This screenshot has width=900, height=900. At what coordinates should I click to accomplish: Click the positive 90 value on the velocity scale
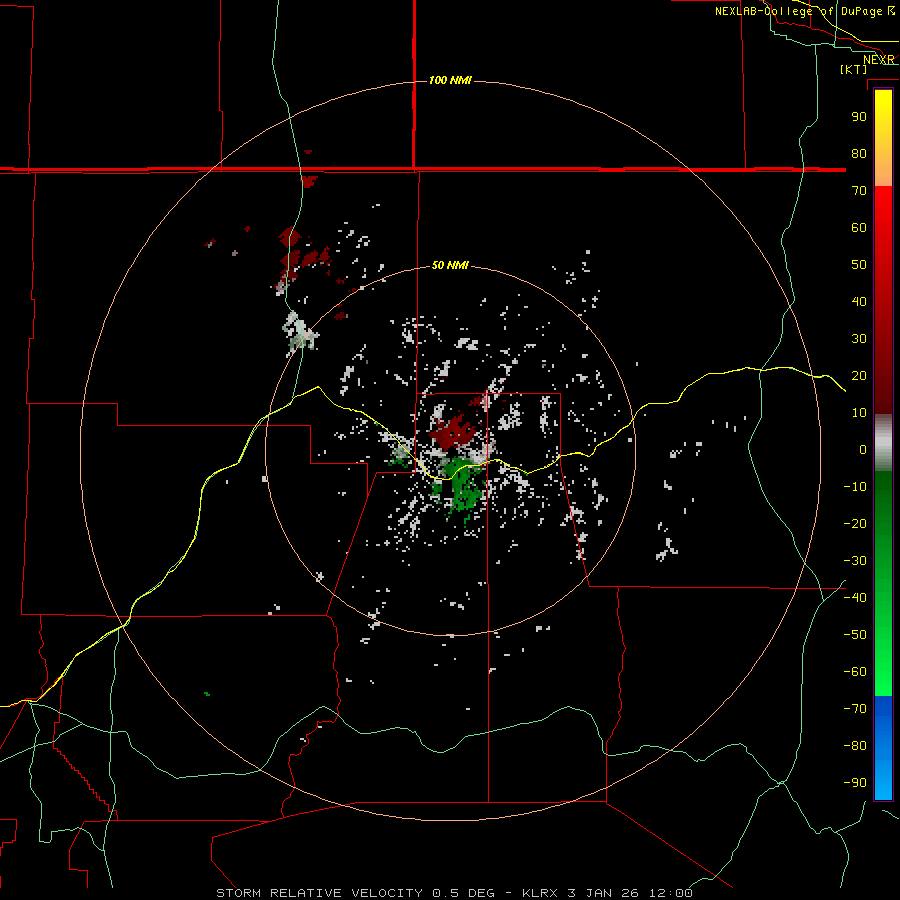tap(859, 117)
